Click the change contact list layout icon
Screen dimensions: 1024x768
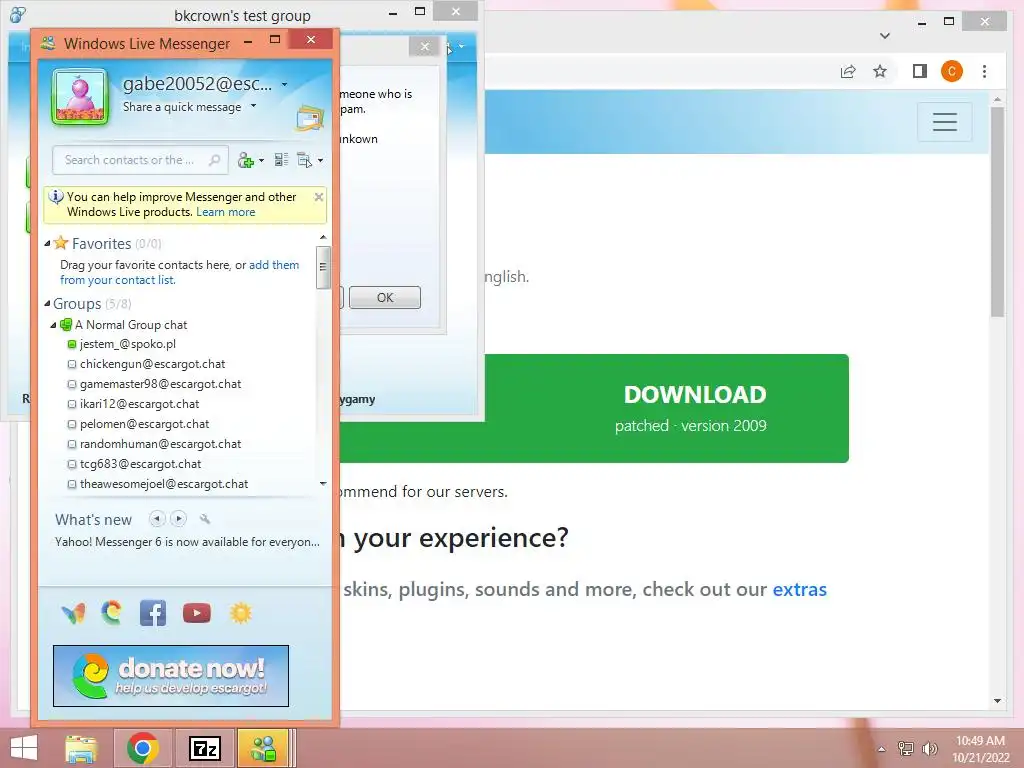pyautogui.click(x=281, y=160)
